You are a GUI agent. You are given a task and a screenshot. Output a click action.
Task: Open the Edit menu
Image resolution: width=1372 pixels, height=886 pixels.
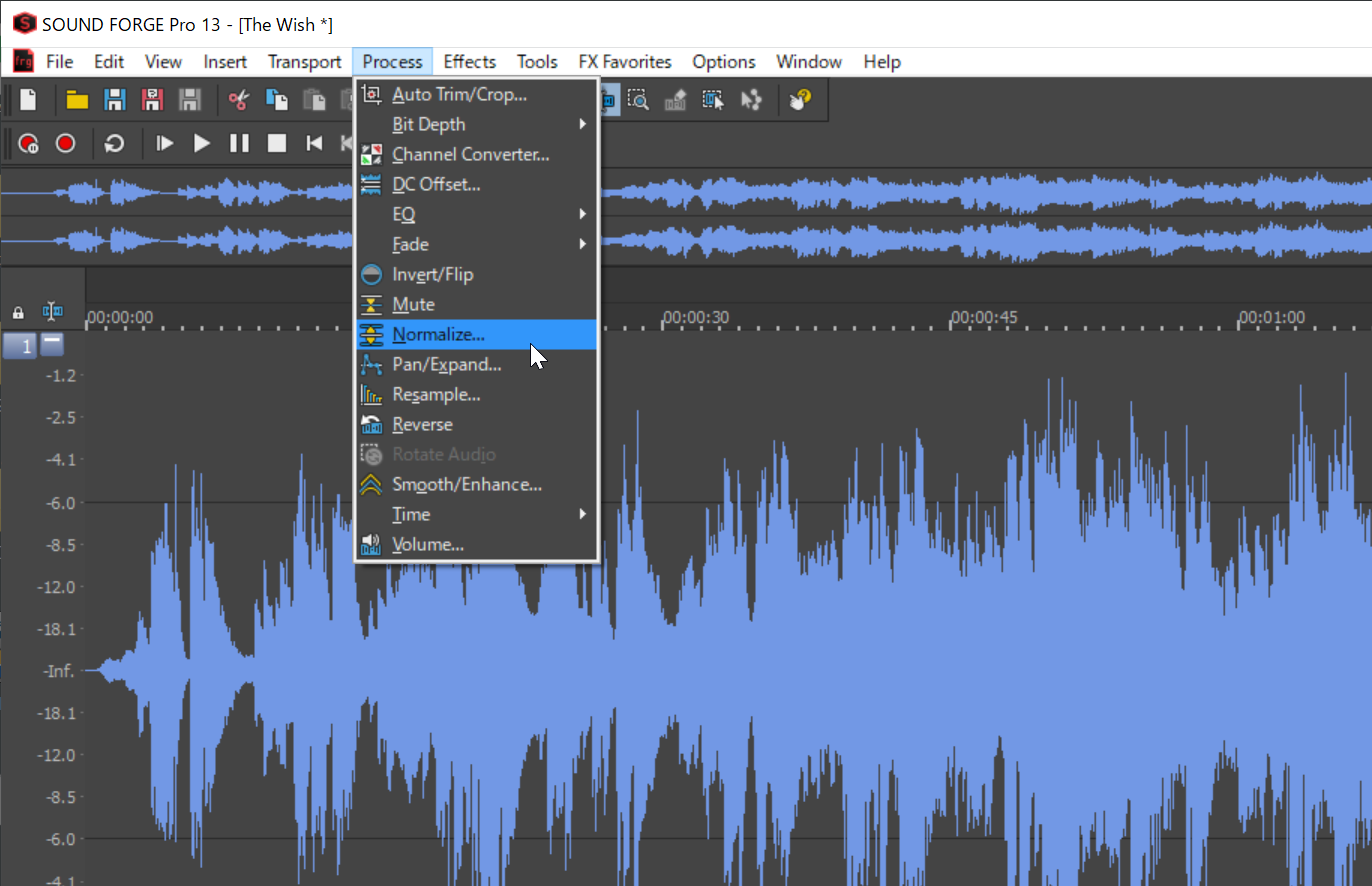(109, 62)
